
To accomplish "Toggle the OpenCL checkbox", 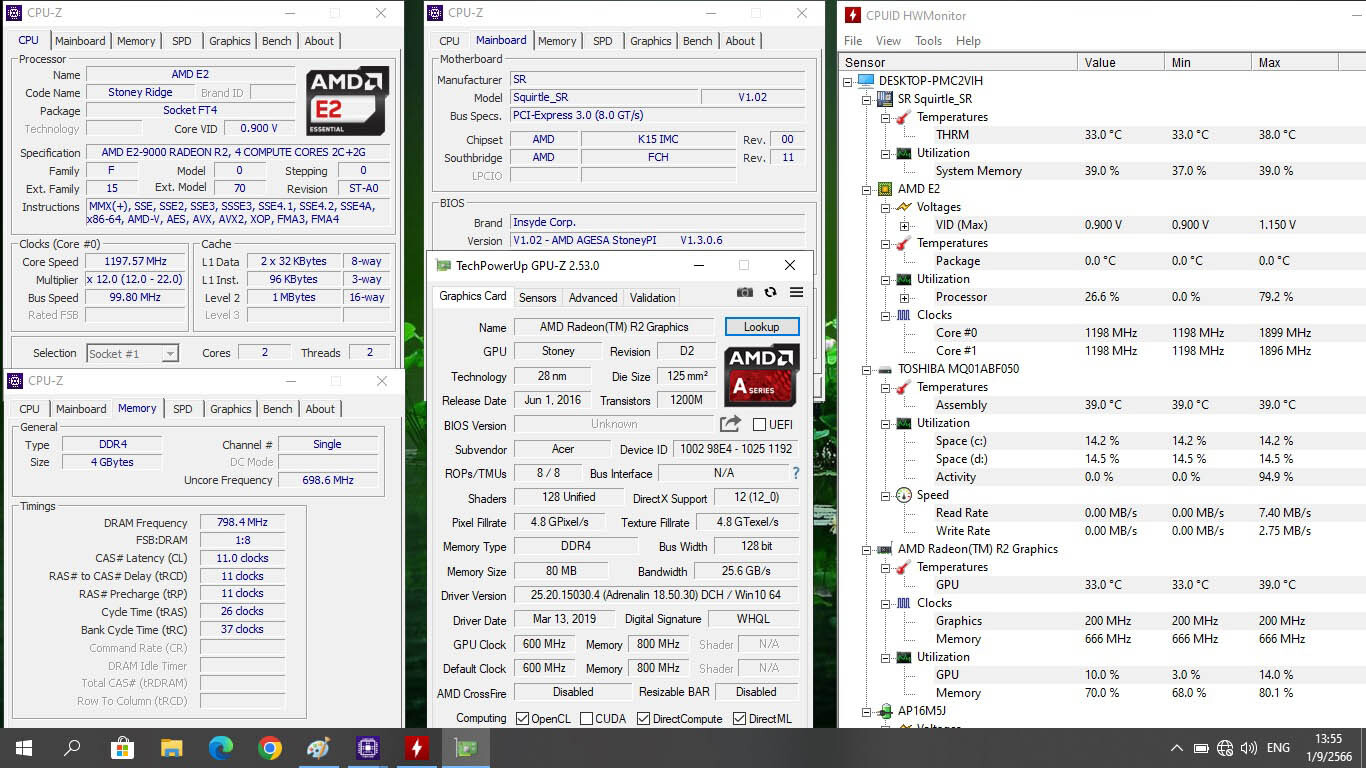I will point(522,718).
